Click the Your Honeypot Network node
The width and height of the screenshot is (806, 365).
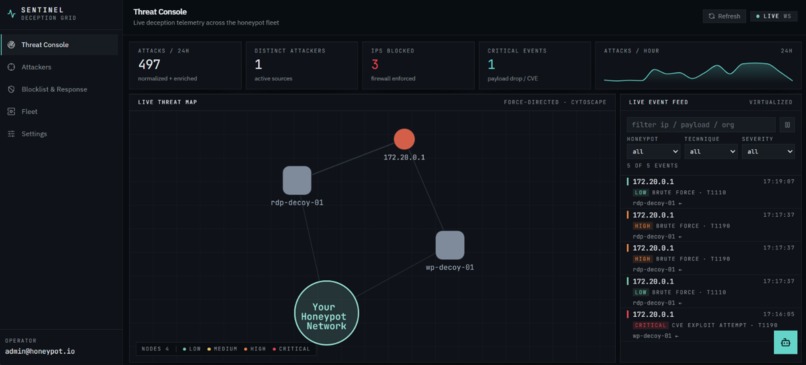326,313
